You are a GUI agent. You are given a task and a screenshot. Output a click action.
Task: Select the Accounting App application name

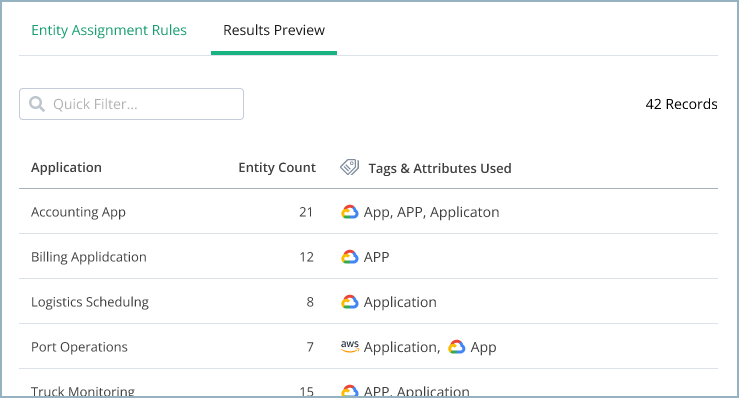point(78,212)
